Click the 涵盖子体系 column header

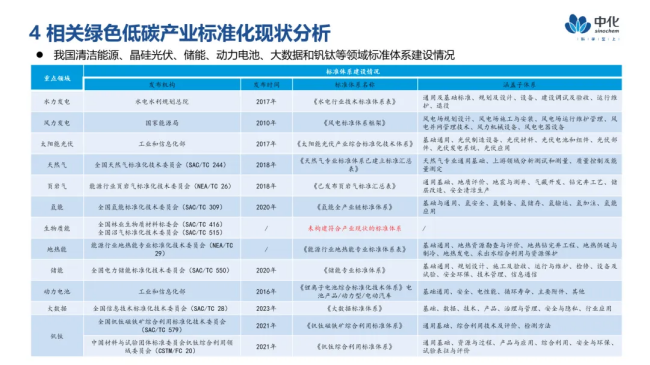[520, 84]
